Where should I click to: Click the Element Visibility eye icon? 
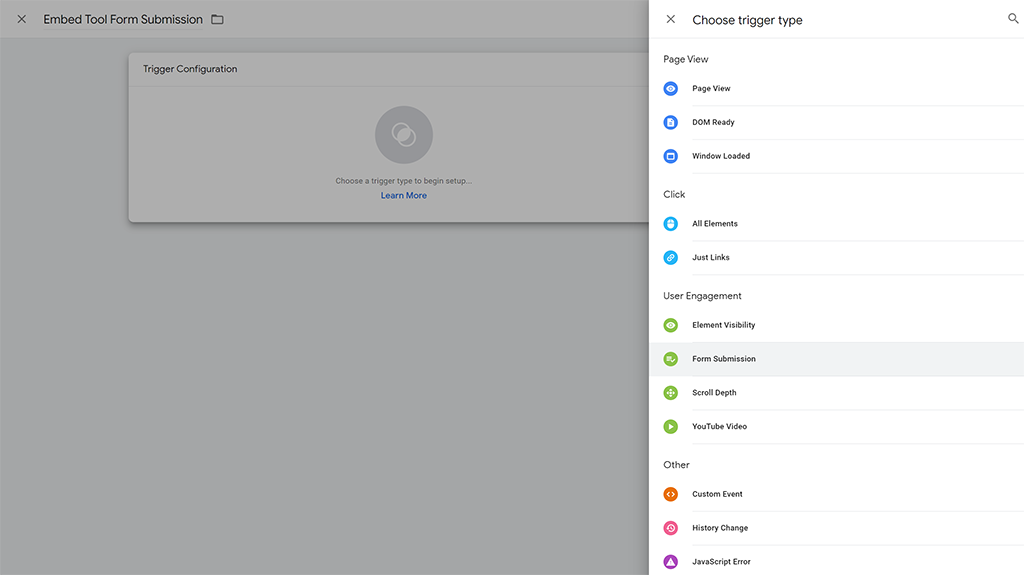(x=671, y=325)
